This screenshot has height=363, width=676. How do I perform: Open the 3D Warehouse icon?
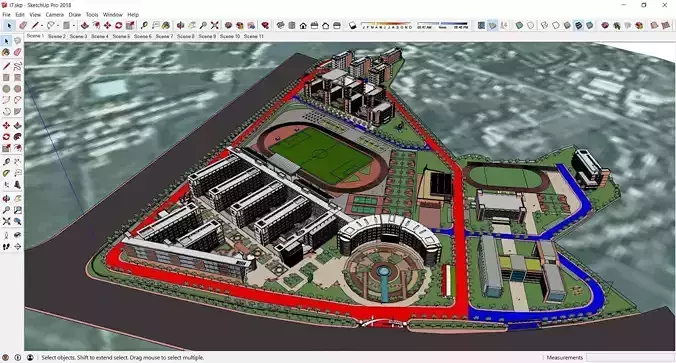click(x=228, y=25)
